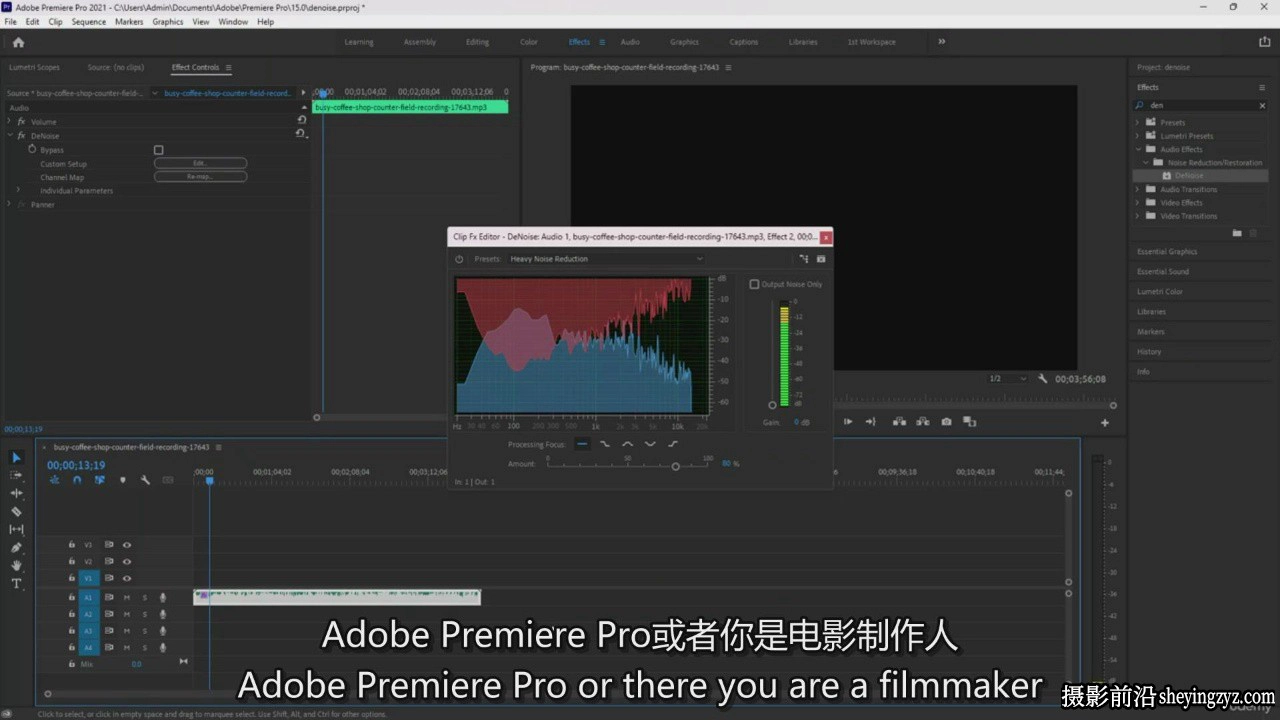Show more workspaces chevron
This screenshot has width=1280, height=720.
pyautogui.click(x=941, y=42)
